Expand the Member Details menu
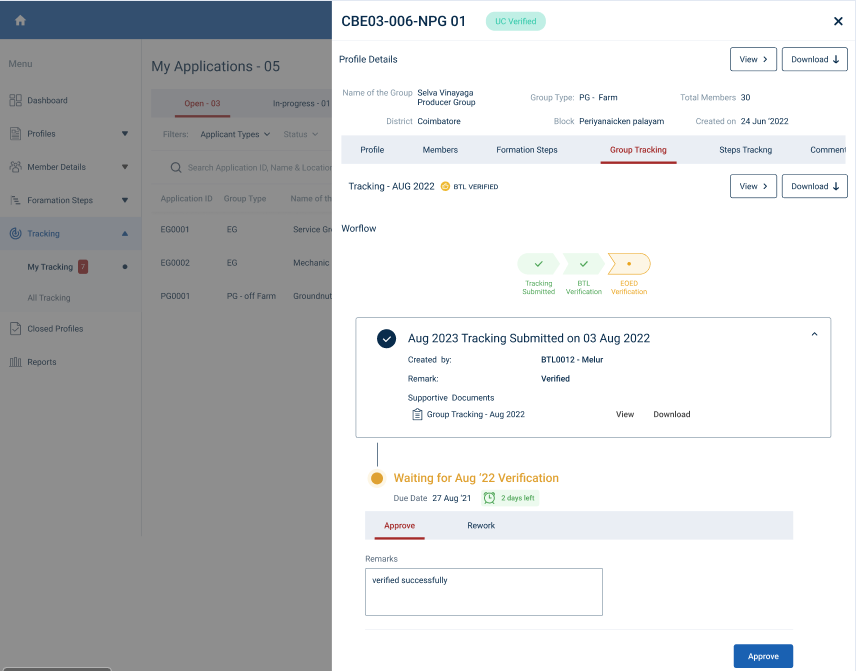Image resolution: width=856 pixels, height=671 pixels. click(x=125, y=167)
